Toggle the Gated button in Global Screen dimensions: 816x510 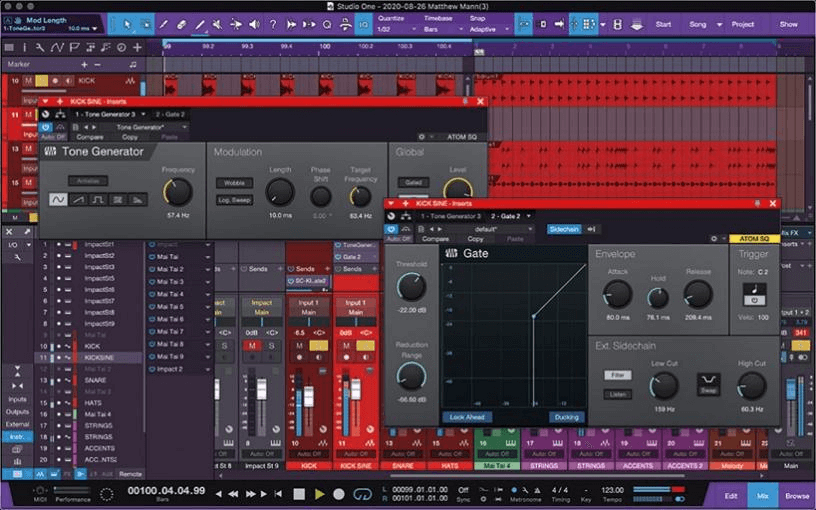(414, 182)
